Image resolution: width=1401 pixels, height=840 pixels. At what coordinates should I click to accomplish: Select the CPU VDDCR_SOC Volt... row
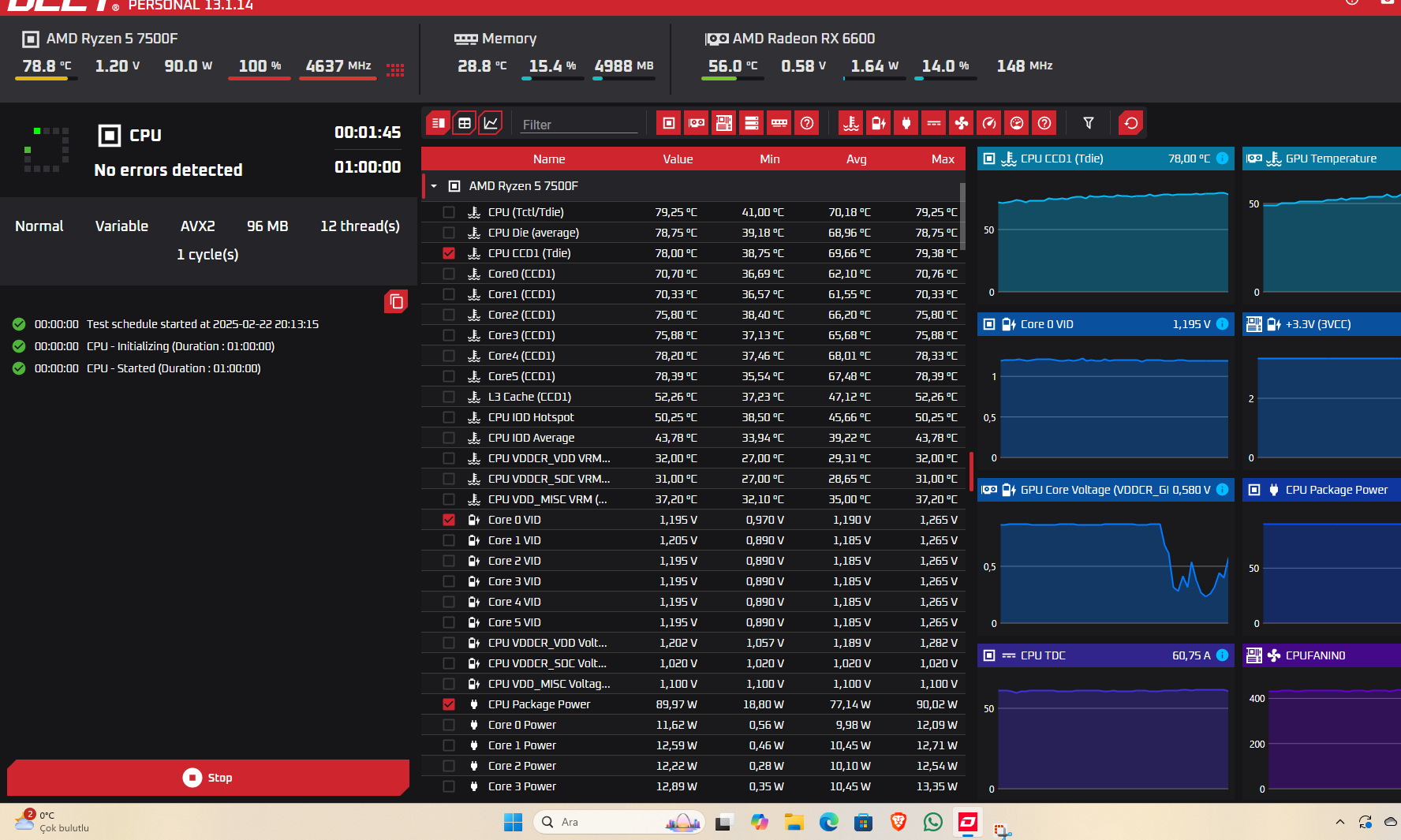(693, 663)
